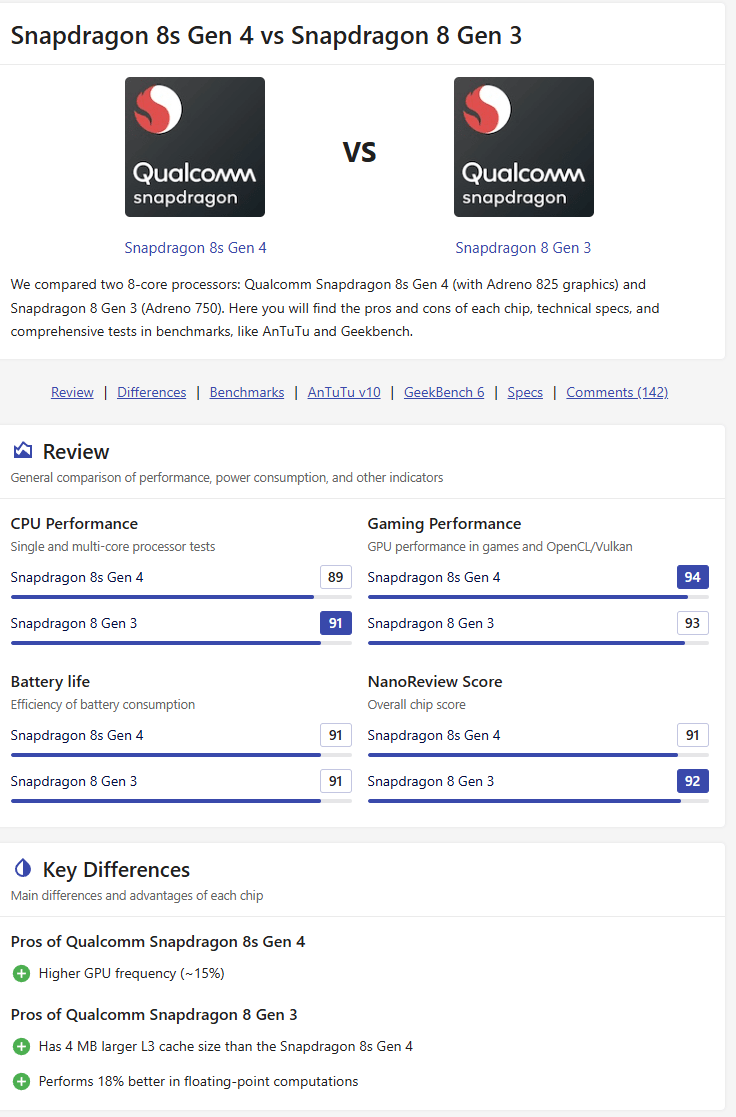Image resolution: width=736 pixels, height=1117 pixels.
Task: Click the Key Differences half-circle icon
Action: pos(23,869)
